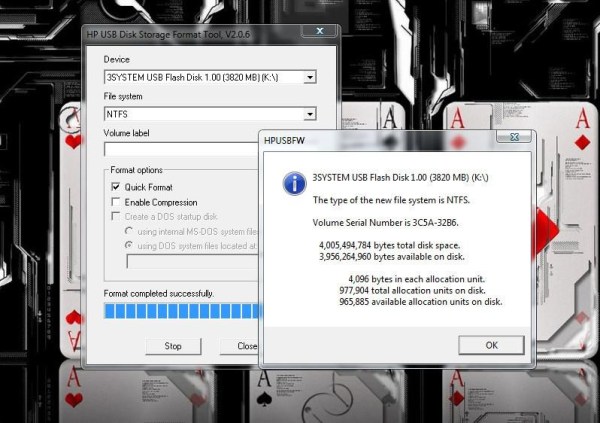This screenshot has width=600, height=423.
Task: Click the 'File system' label
Action: point(123,96)
